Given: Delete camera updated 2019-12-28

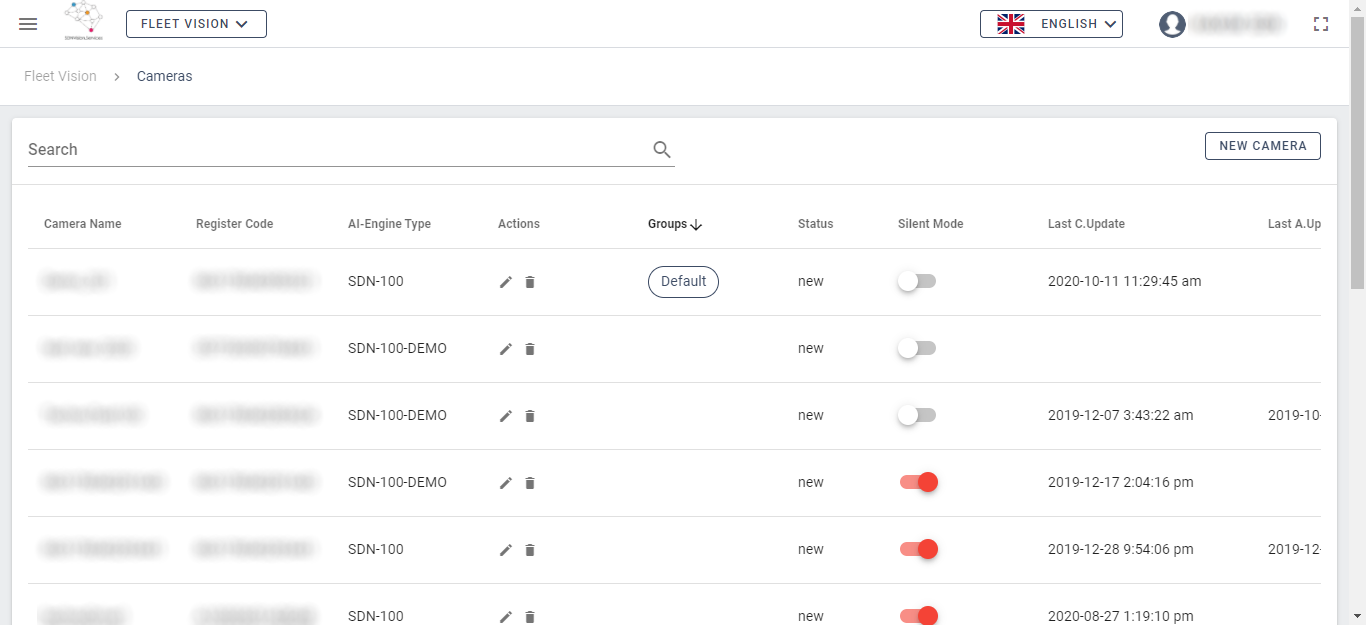Looking at the screenshot, I should pos(530,550).
